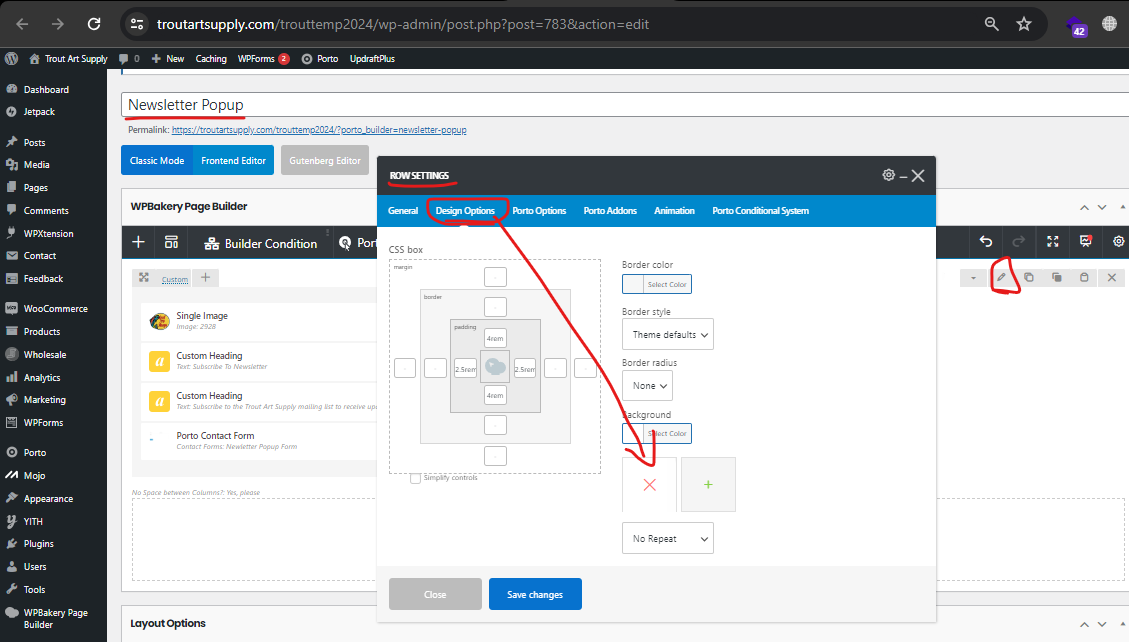Viewport: 1129px width, 642px height.
Task: Switch to the Porto Options tab
Action: (x=539, y=211)
